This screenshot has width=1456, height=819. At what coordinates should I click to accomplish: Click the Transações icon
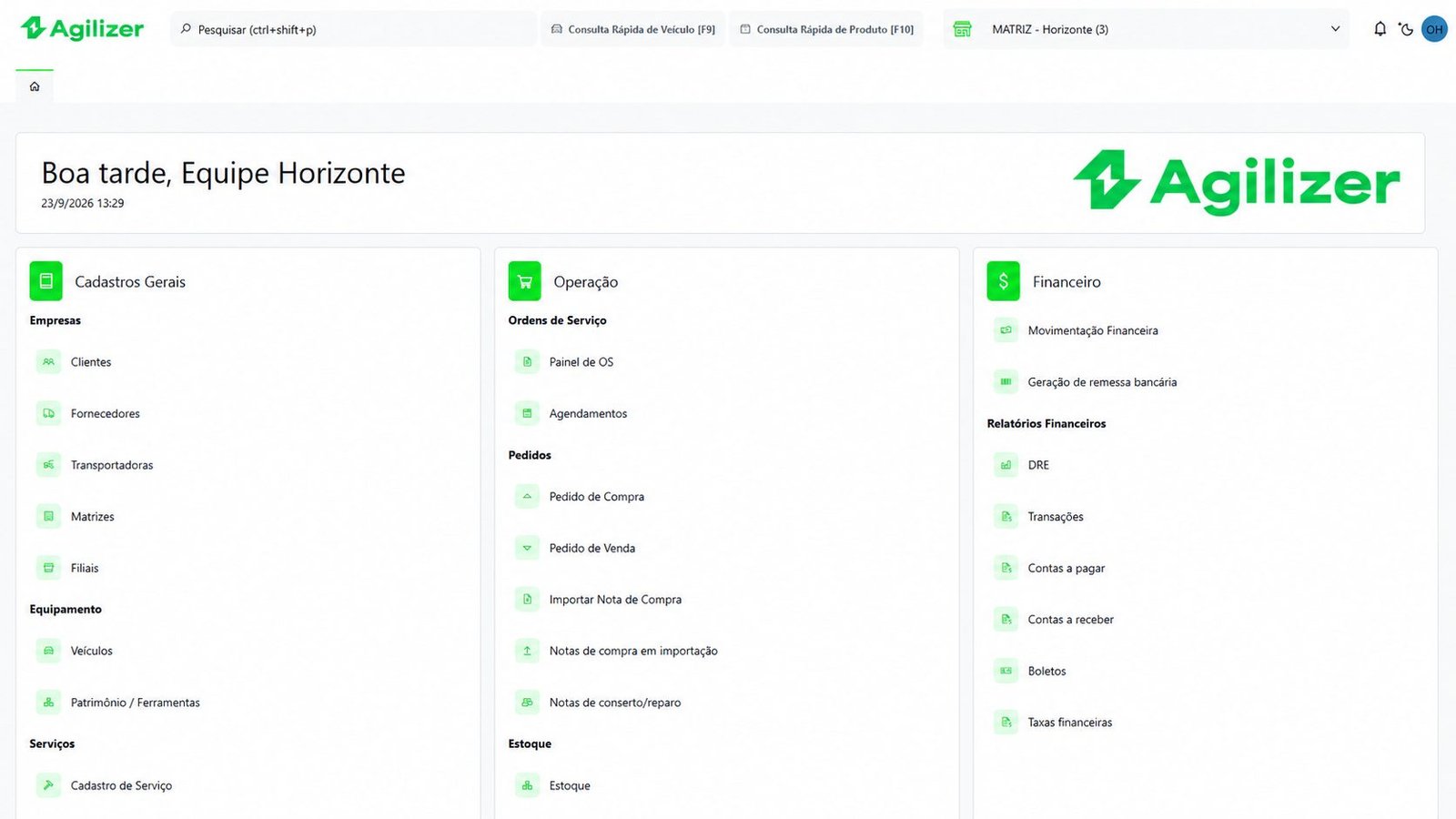pos(1006,517)
